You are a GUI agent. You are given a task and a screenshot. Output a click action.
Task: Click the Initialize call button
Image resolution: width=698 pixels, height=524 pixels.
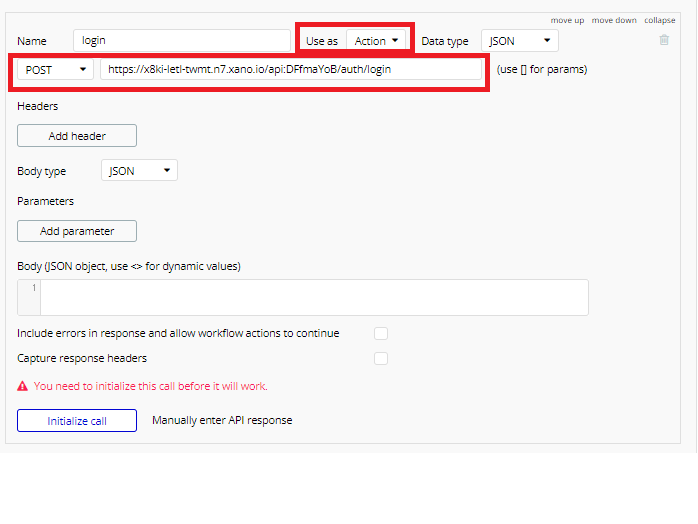77,421
